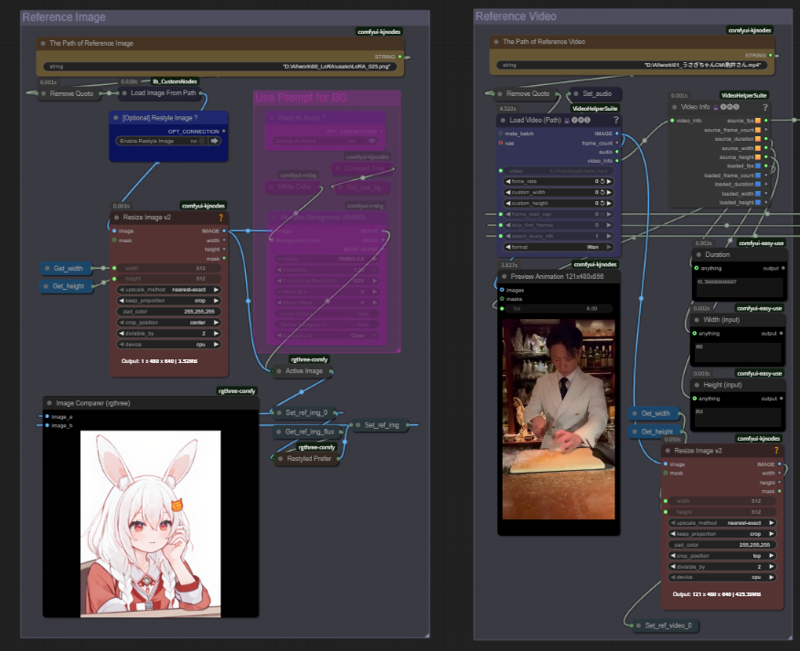Click audio output socket of Load Video node
This screenshot has height=651, width=800.
click(x=617, y=152)
